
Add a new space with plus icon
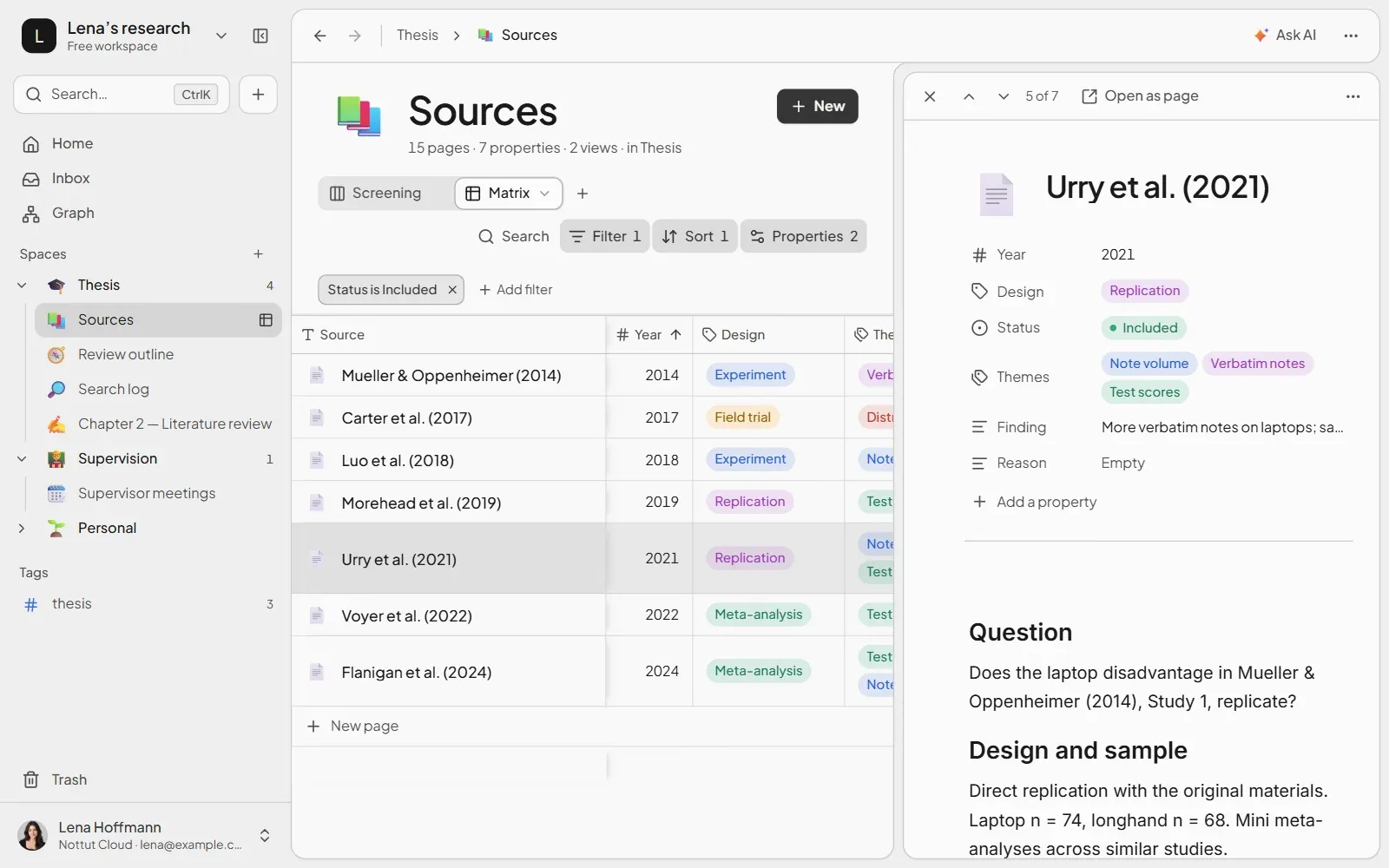[258, 254]
